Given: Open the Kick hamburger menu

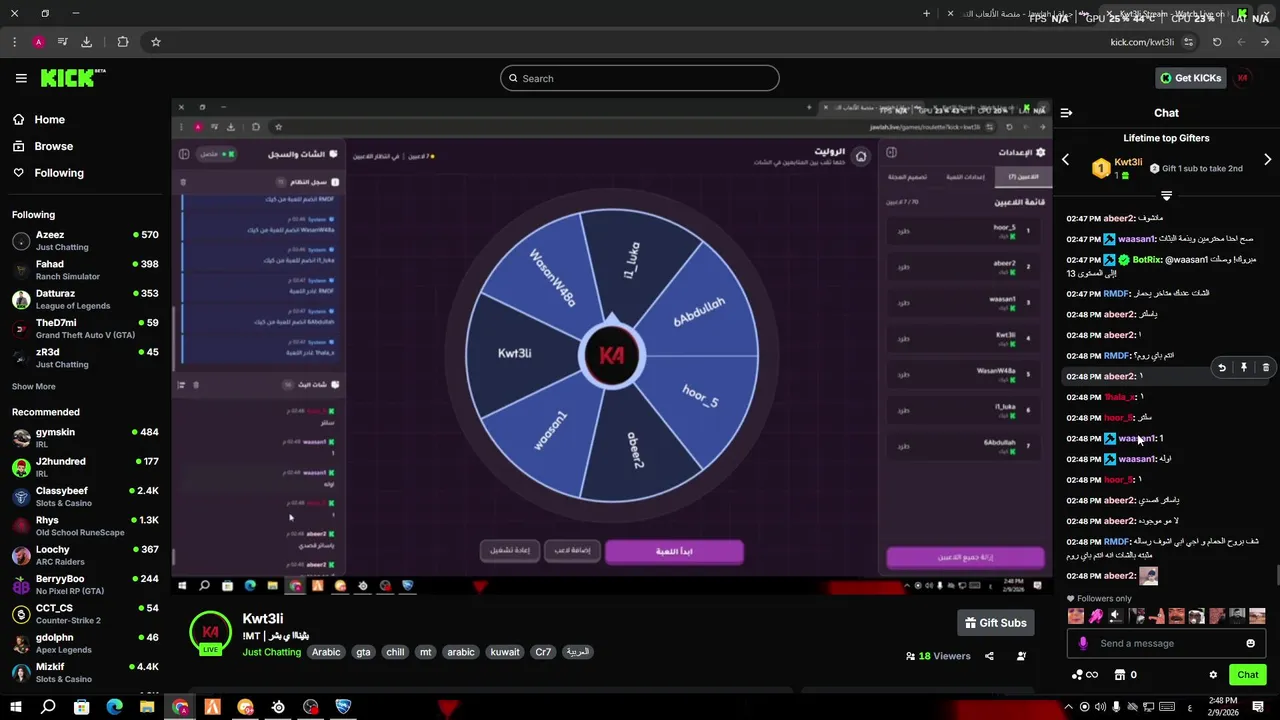Looking at the screenshot, I should (21, 78).
